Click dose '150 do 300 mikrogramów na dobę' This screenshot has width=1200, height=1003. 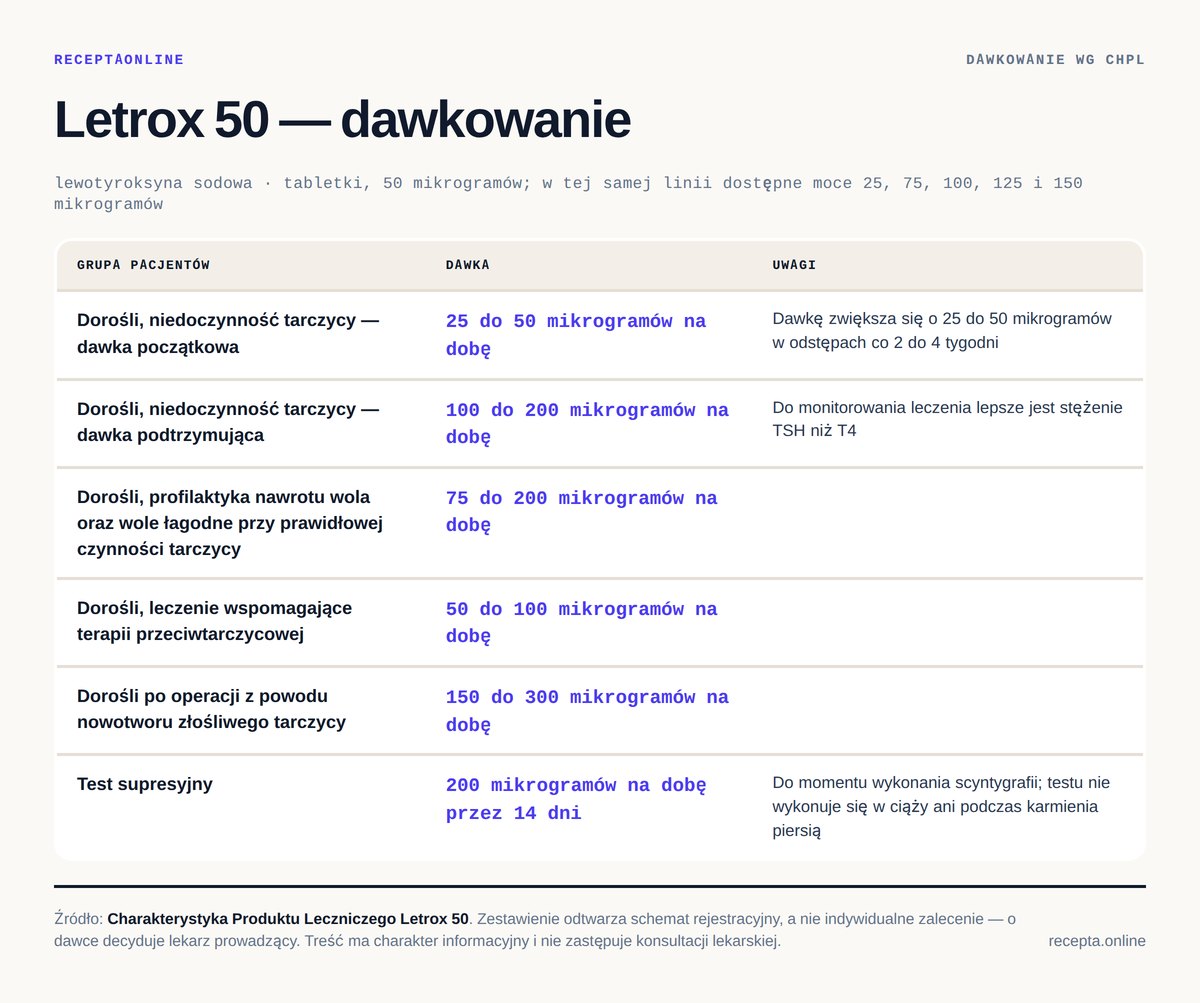(x=587, y=710)
